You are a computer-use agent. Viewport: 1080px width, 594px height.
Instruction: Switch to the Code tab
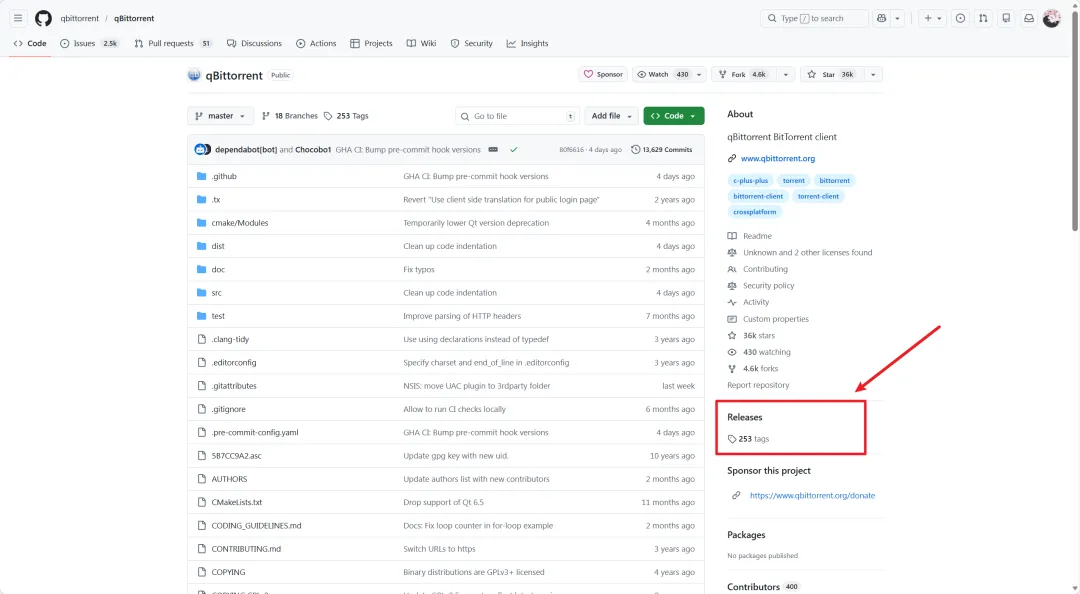click(30, 43)
